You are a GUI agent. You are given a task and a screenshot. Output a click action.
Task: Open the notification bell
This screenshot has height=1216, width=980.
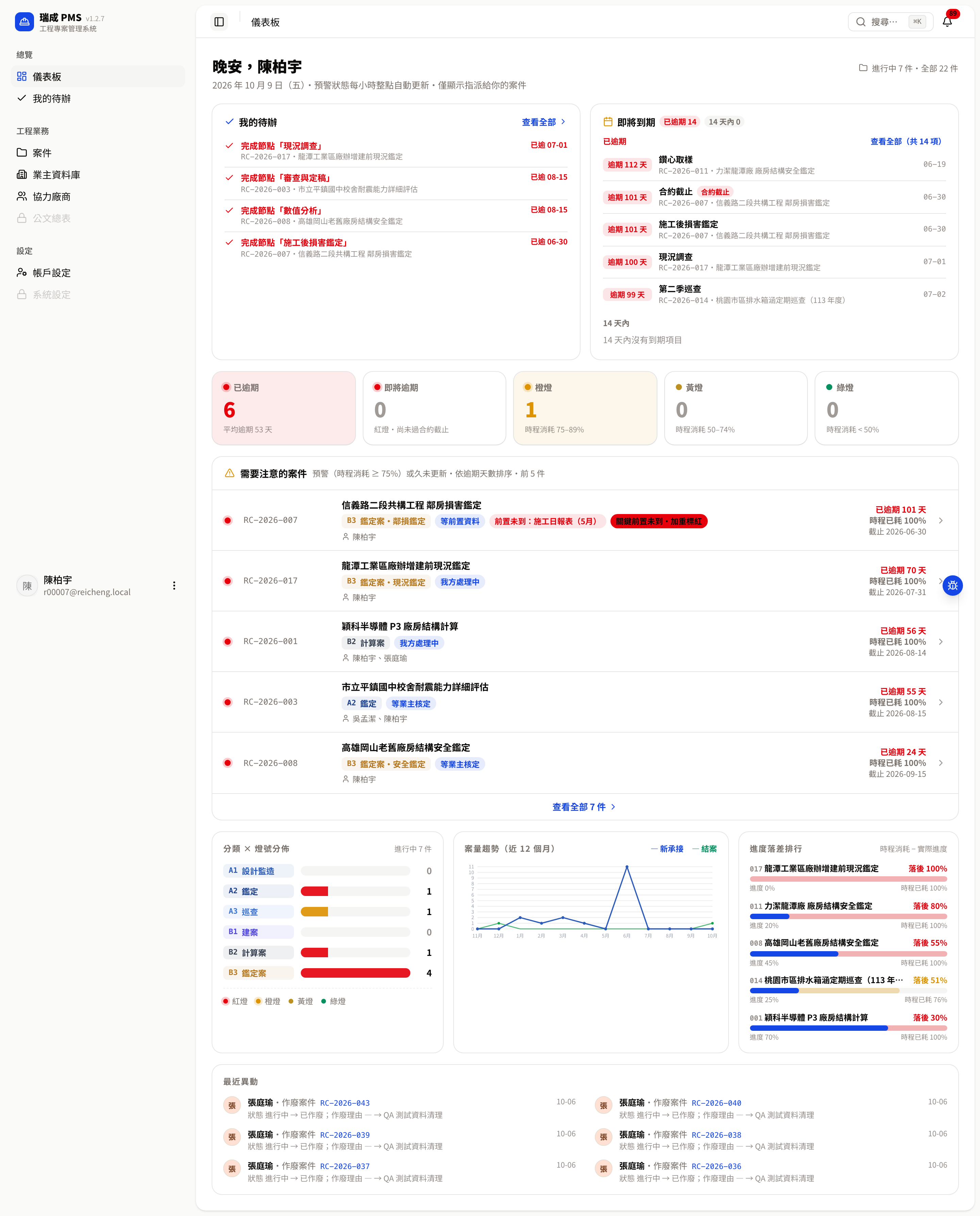click(947, 22)
